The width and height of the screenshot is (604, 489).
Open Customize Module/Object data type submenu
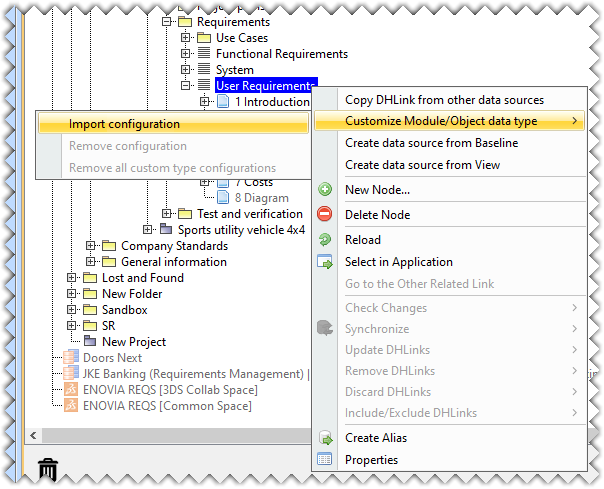click(x=450, y=121)
